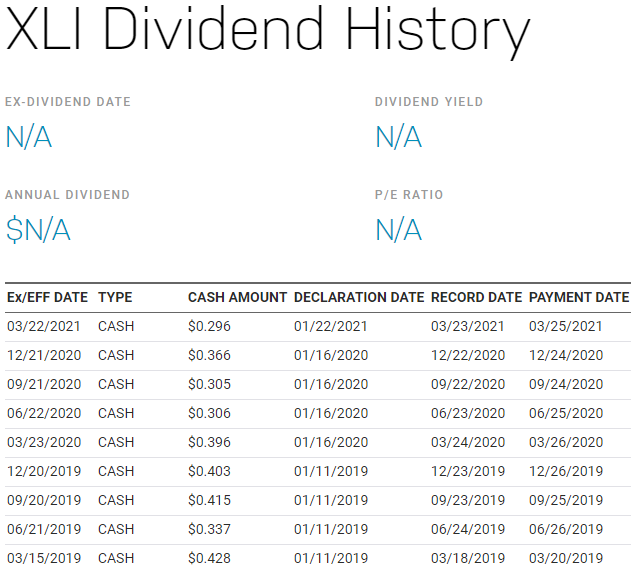
Task: Click the N/A value under P/E Ratio
Action: 399,230
